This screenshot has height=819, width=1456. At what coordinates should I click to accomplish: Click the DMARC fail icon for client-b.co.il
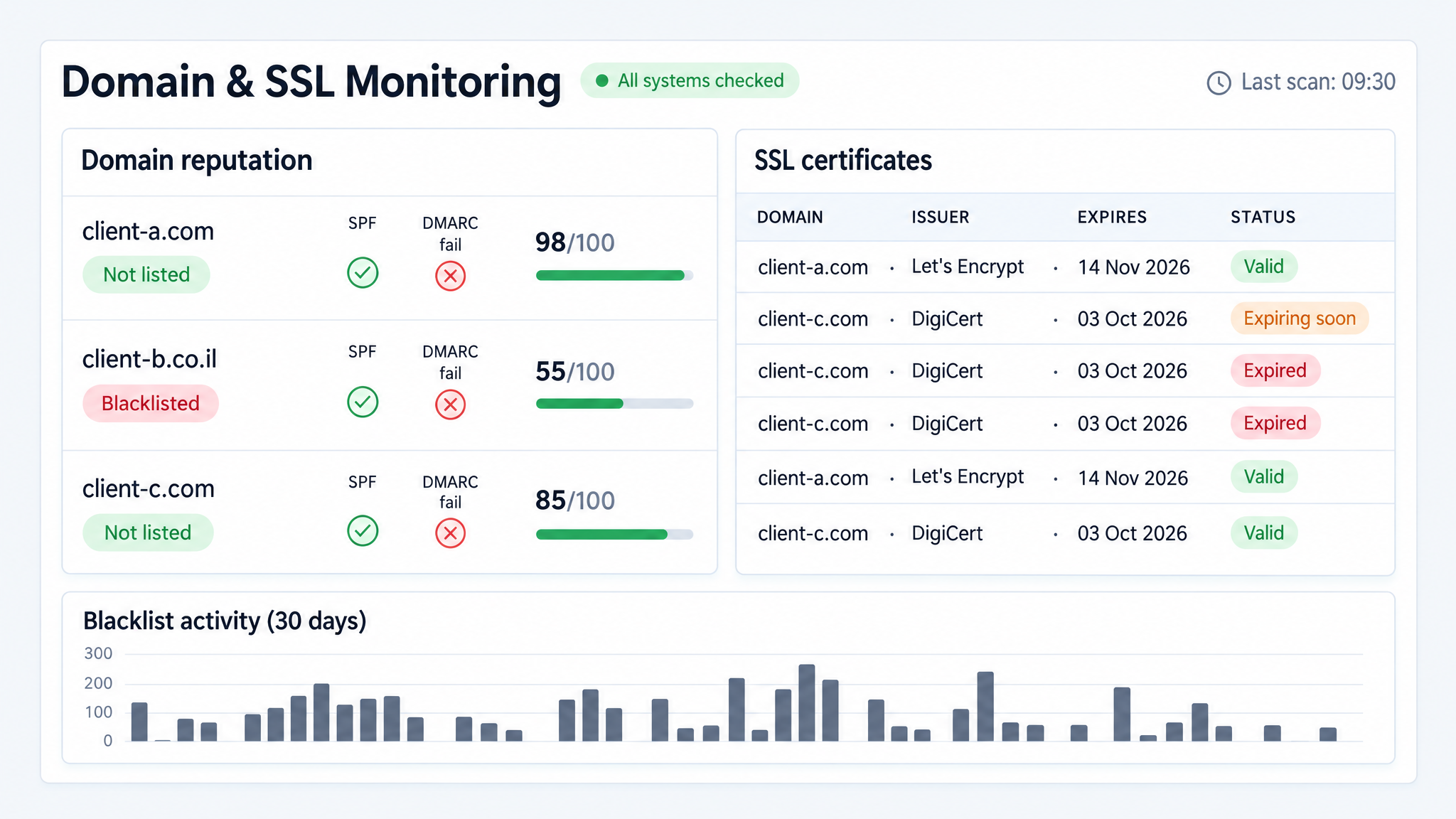451,405
